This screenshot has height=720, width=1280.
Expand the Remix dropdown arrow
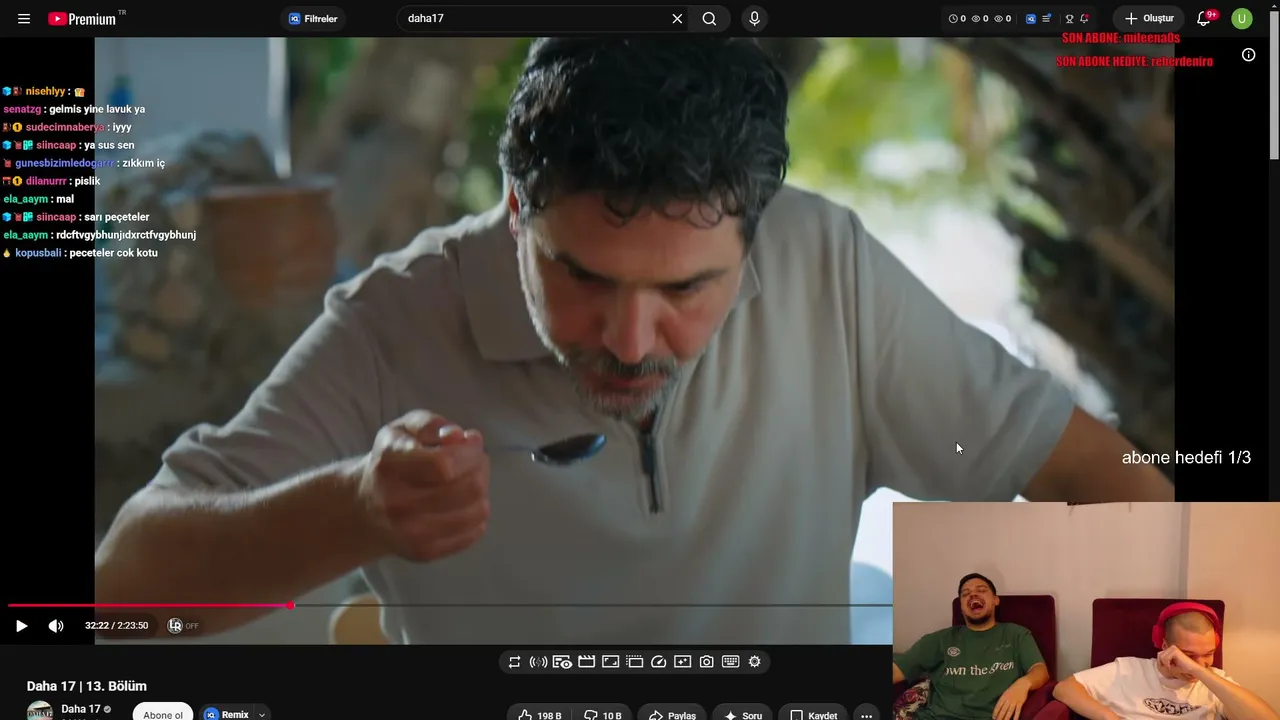(261, 714)
